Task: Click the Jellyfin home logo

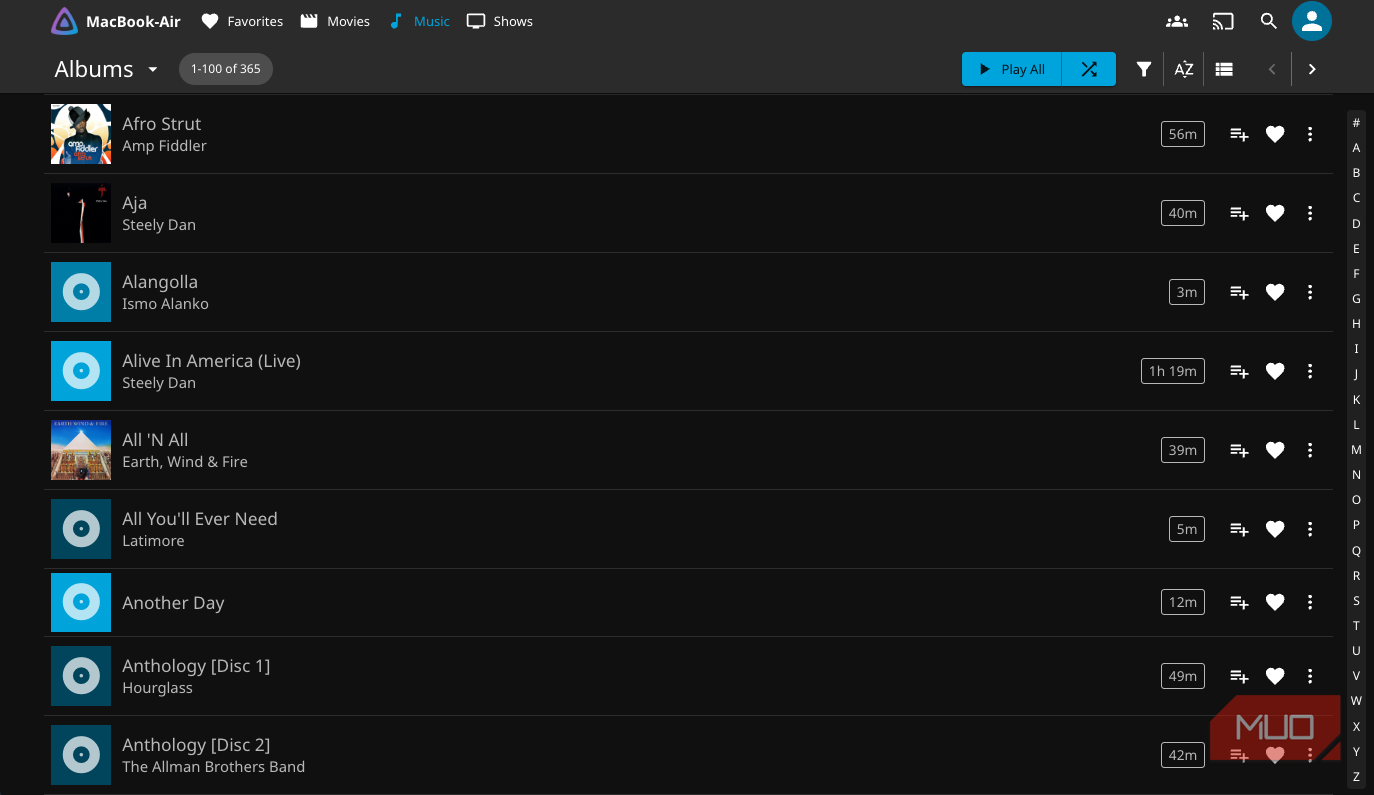Action: pyautogui.click(x=64, y=21)
